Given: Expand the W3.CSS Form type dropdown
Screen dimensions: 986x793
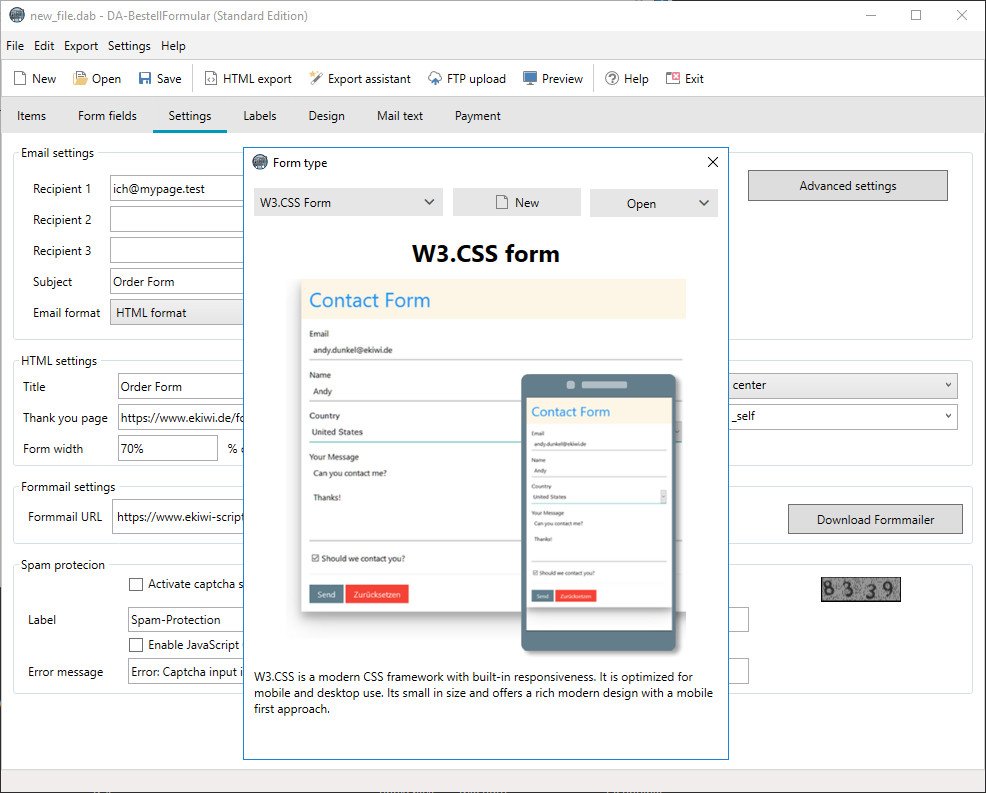Looking at the screenshot, I should pyautogui.click(x=347, y=203).
